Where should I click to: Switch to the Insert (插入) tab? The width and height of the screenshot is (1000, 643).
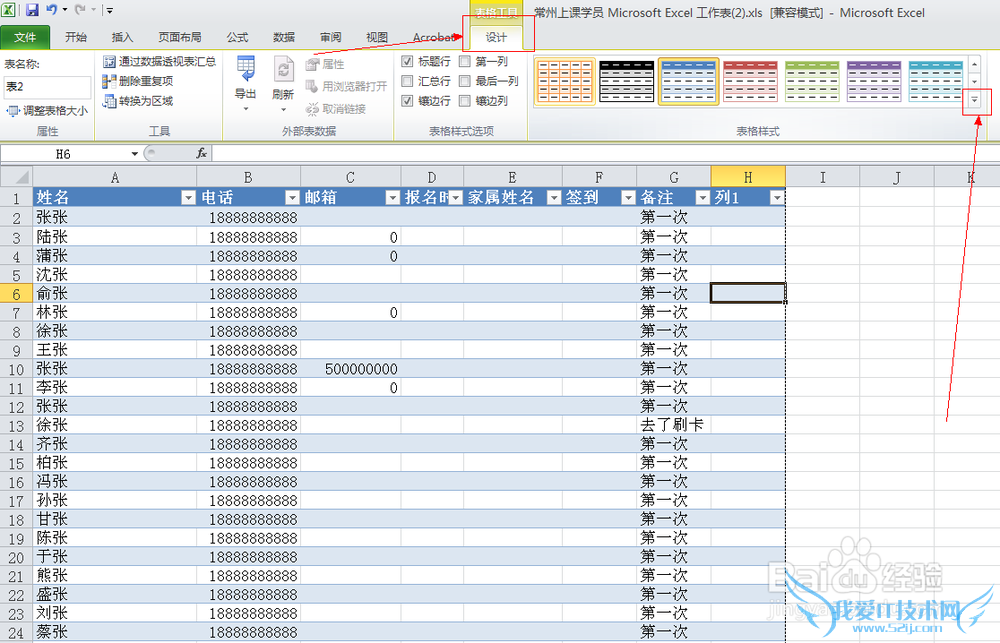pos(122,37)
